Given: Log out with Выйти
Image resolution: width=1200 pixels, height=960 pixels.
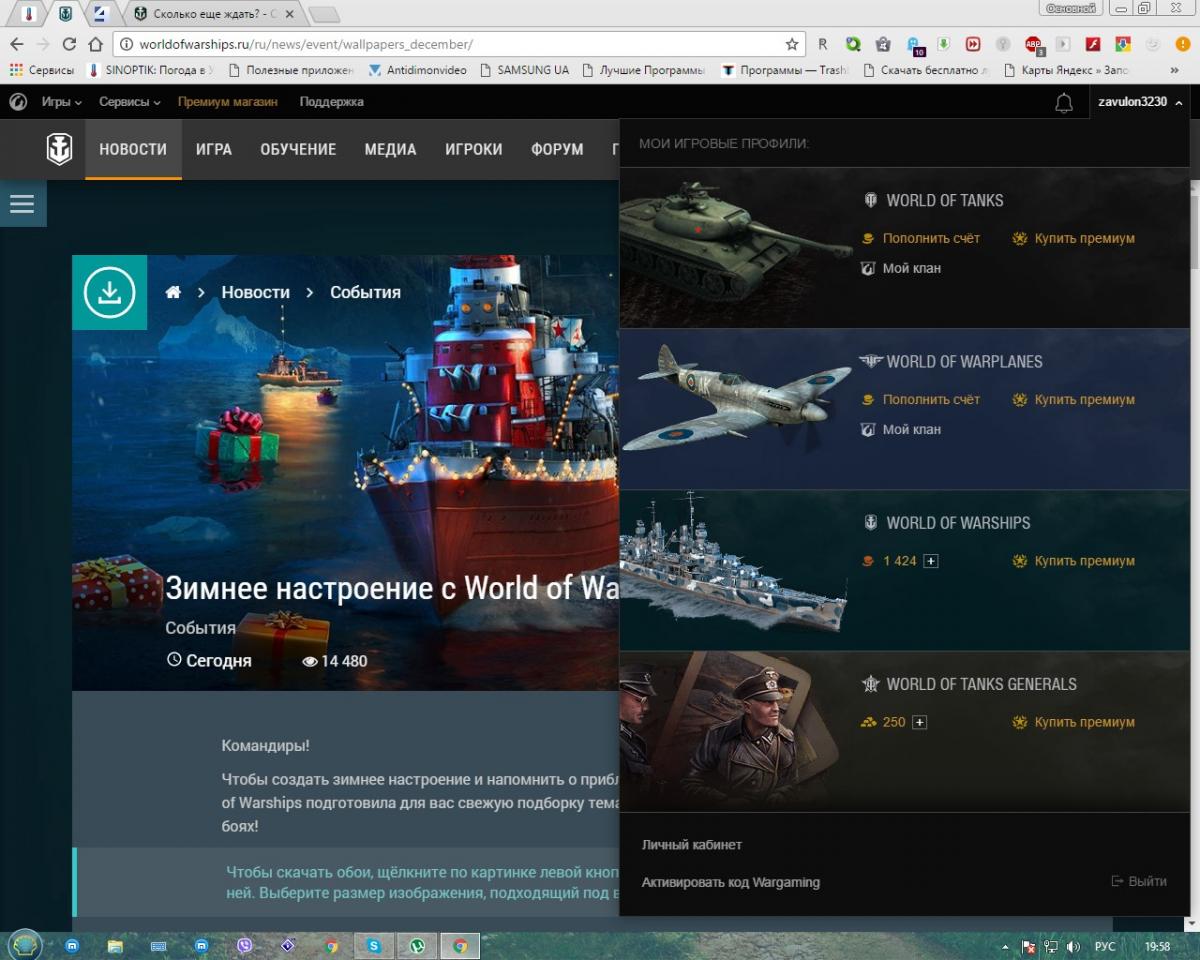Looking at the screenshot, I should [x=1139, y=881].
